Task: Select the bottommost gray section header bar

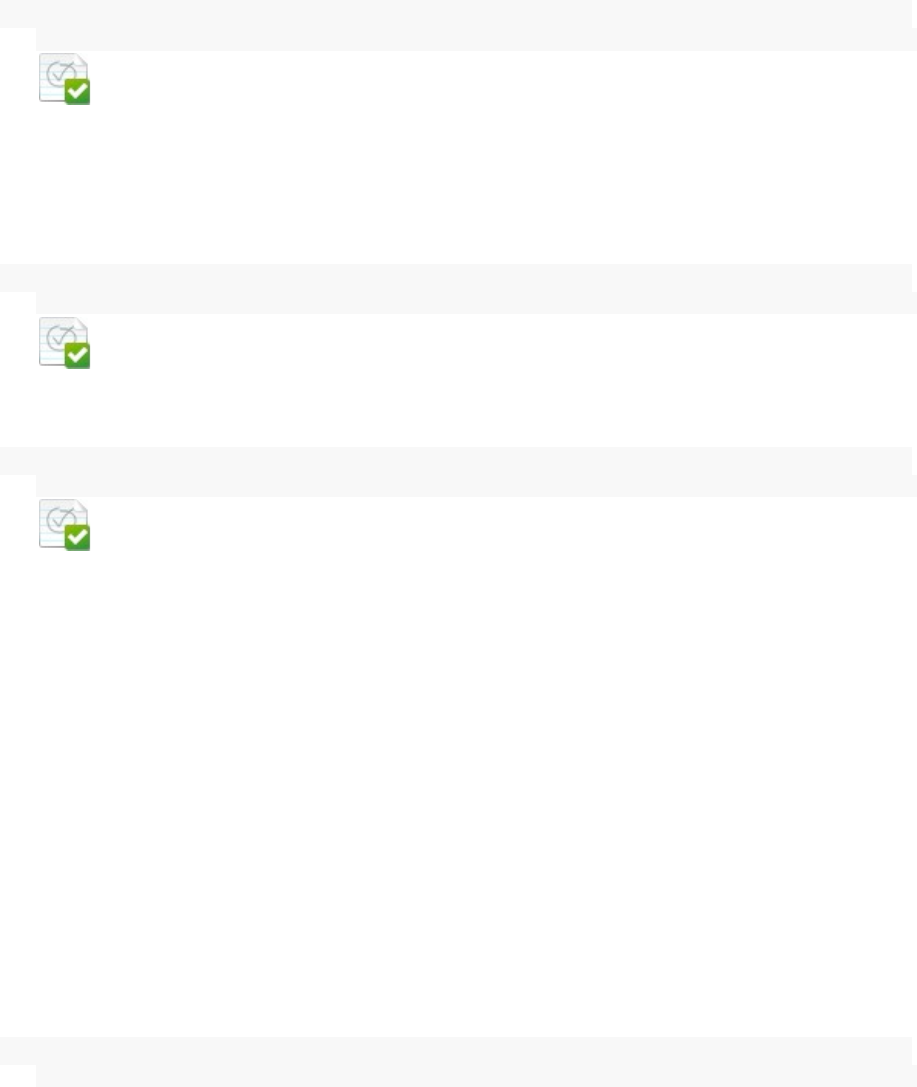Action: tap(456, 1051)
